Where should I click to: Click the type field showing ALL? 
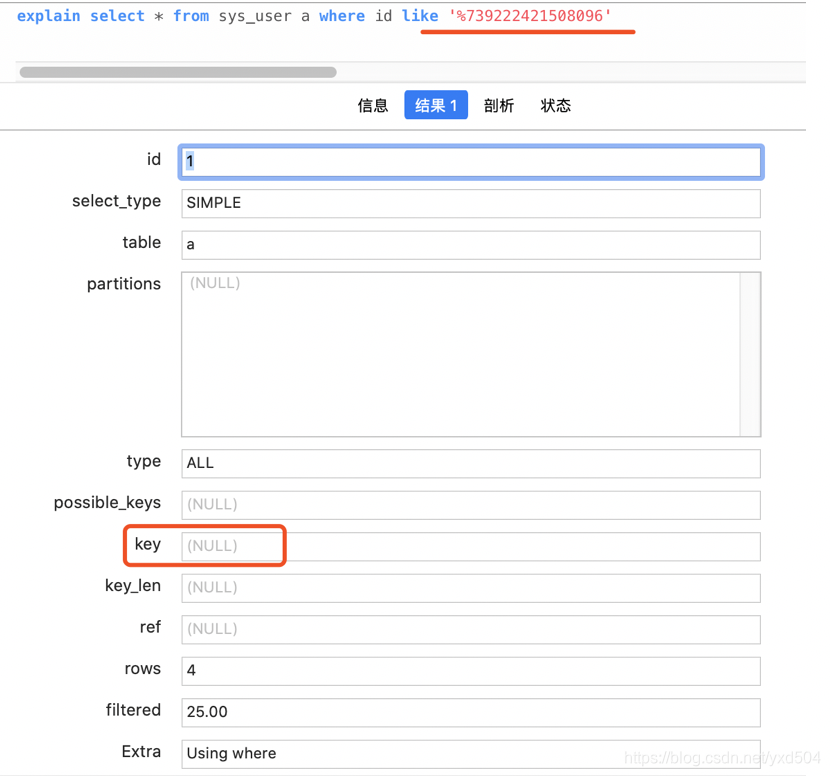point(471,463)
